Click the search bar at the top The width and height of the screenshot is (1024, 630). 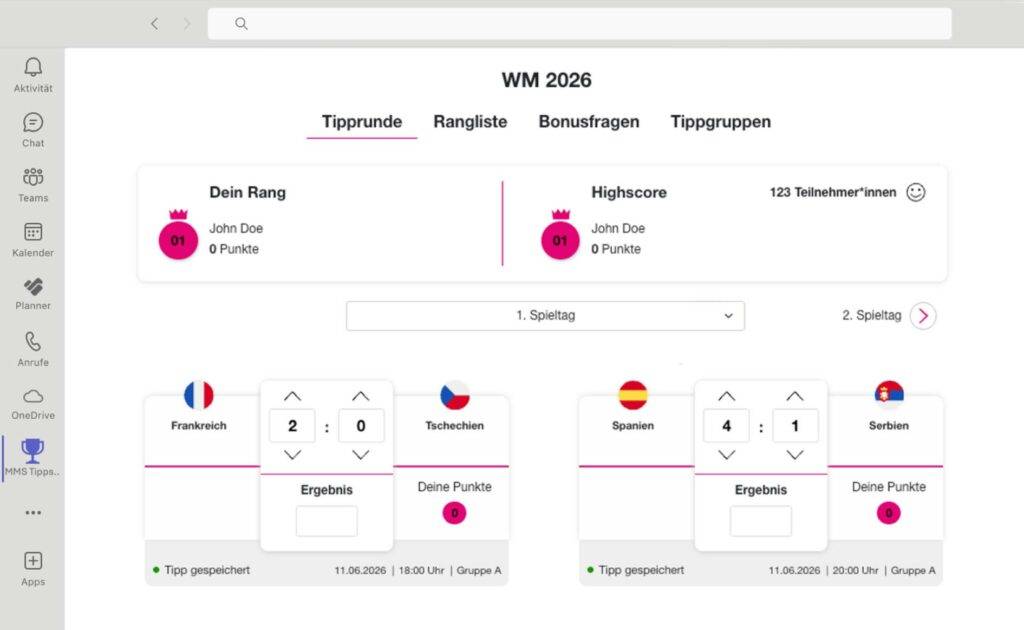click(580, 23)
